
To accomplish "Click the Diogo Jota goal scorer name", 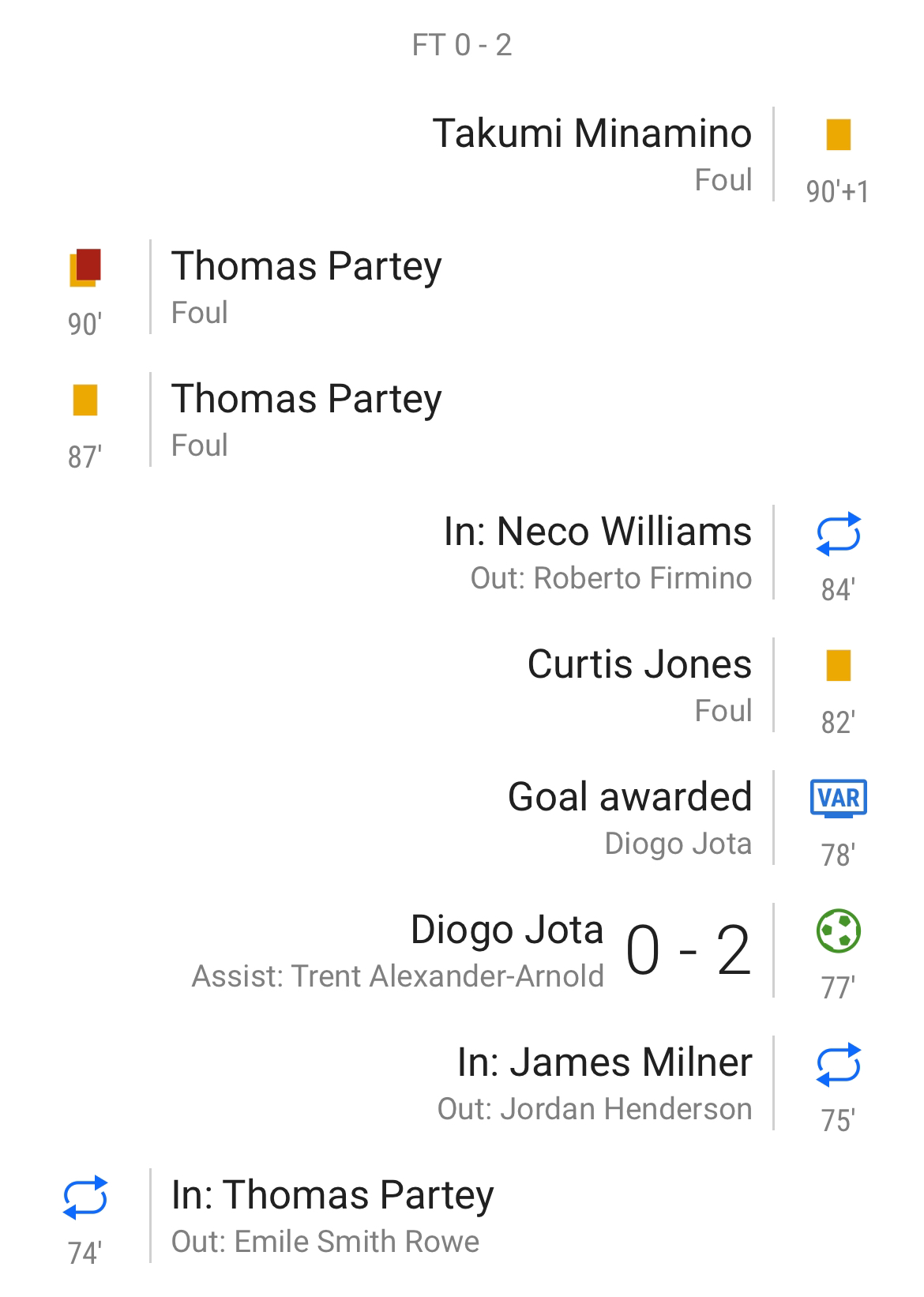I will (x=507, y=929).
